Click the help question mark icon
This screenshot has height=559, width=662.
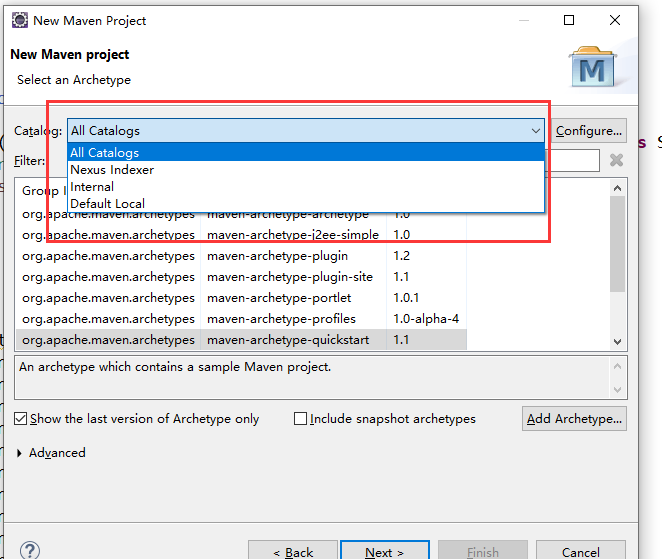[30, 551]
